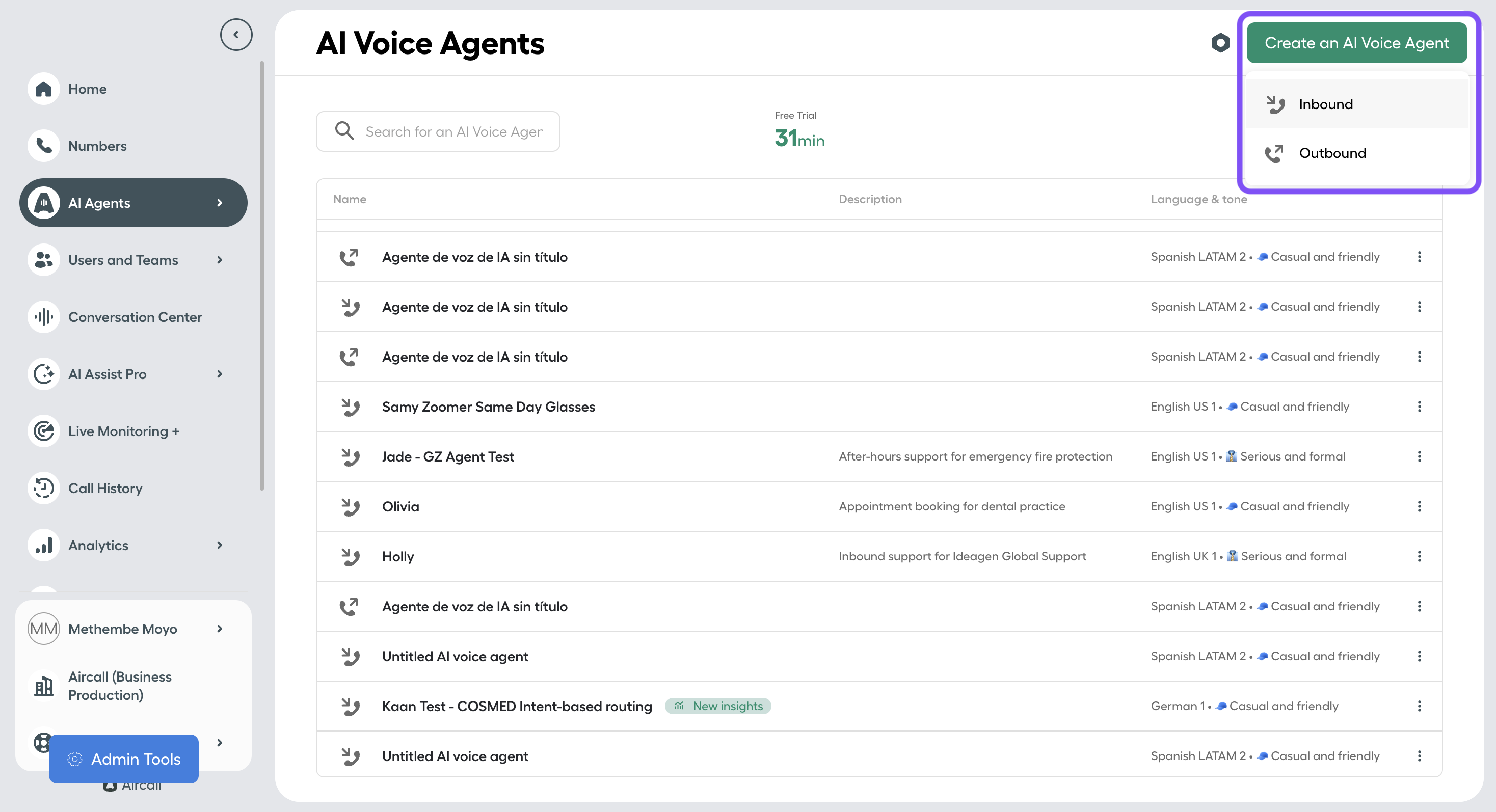The width and height of the screenshot is (1496, 812).
Task: Choose Outbound from the create menu
Action: pos(1356,153)
